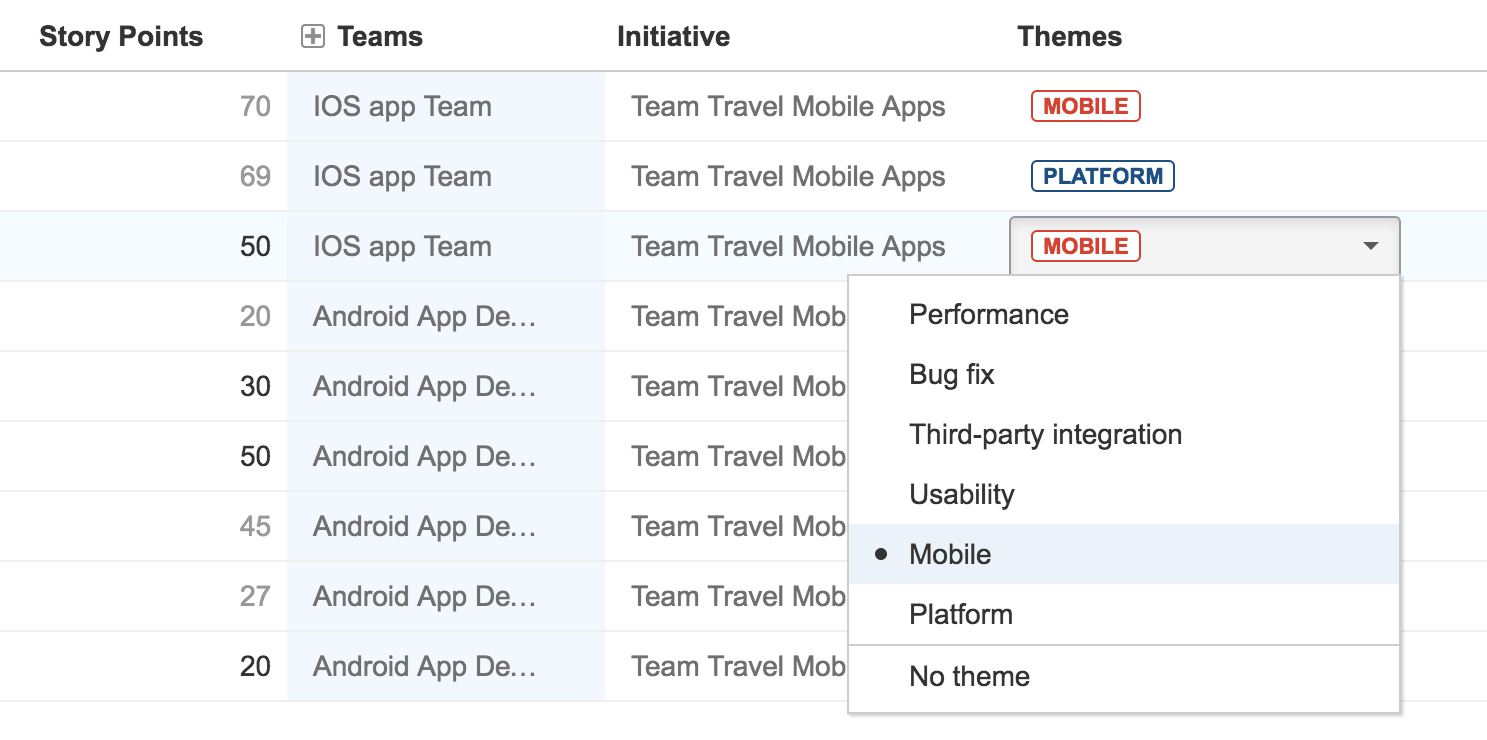
Task: Select Third-party integration theme
Action: coord(1045,435)
